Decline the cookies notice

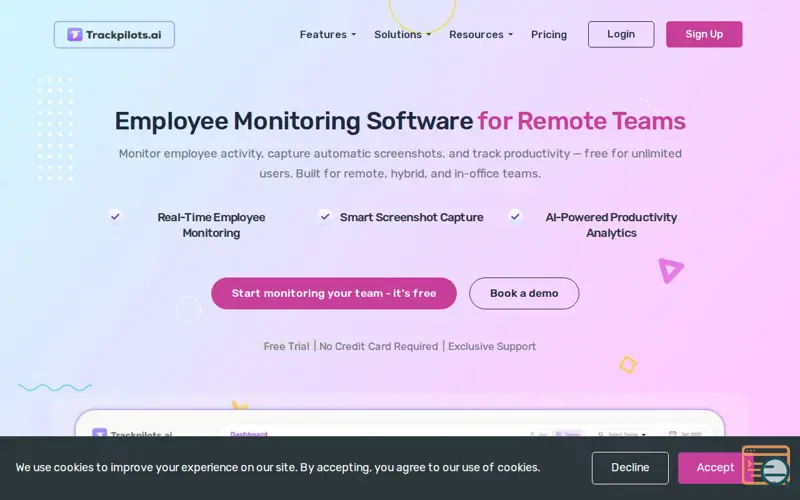630,468
